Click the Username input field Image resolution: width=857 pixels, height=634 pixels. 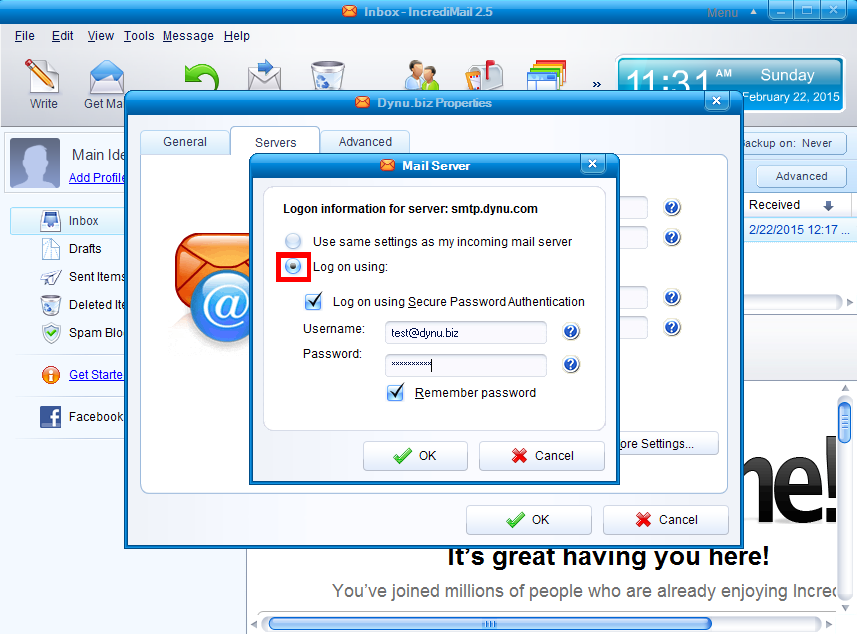pyautogui.click(x=466, y=333)
